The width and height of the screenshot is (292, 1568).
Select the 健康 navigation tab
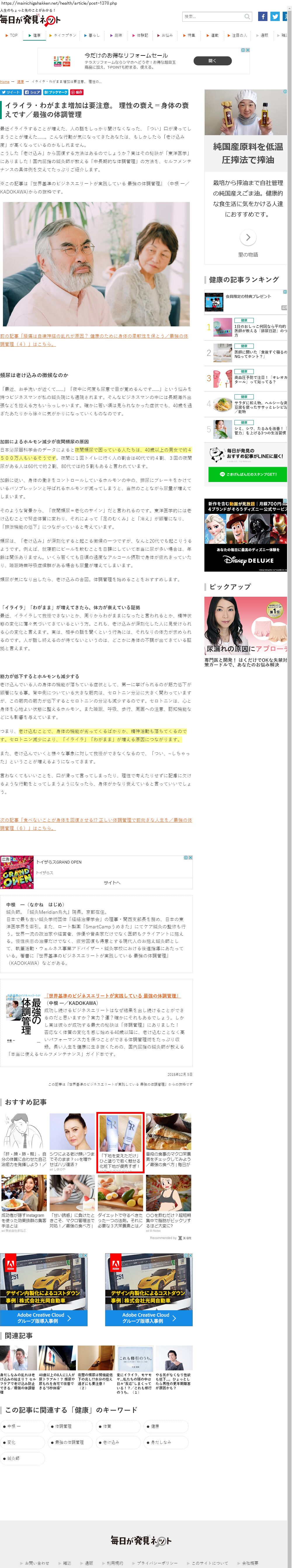click(x=35, y=35)
